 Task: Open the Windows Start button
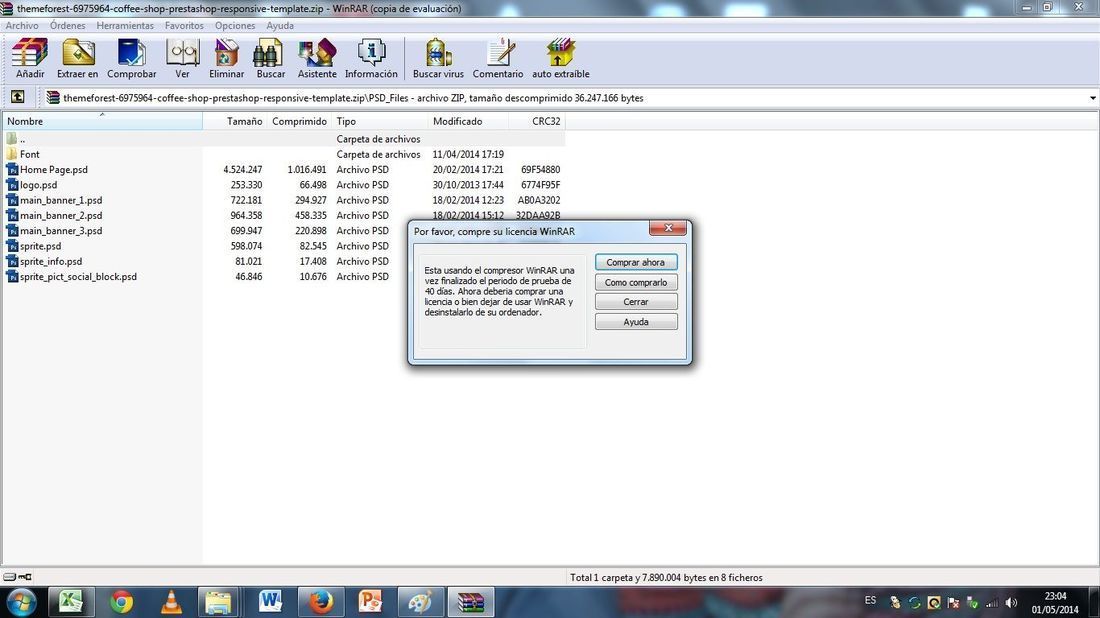click(x=22, y=603)
